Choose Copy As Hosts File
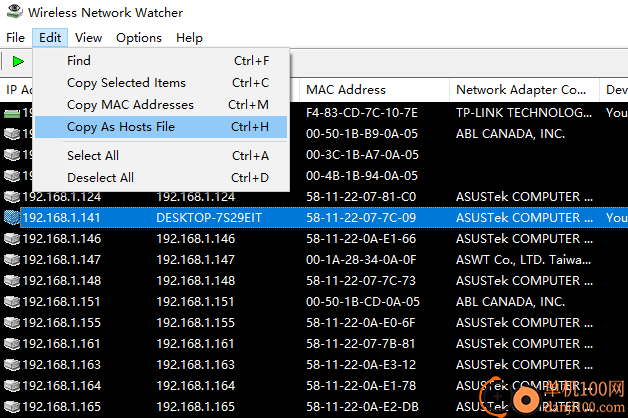628x418 pixels. [161, 127]
